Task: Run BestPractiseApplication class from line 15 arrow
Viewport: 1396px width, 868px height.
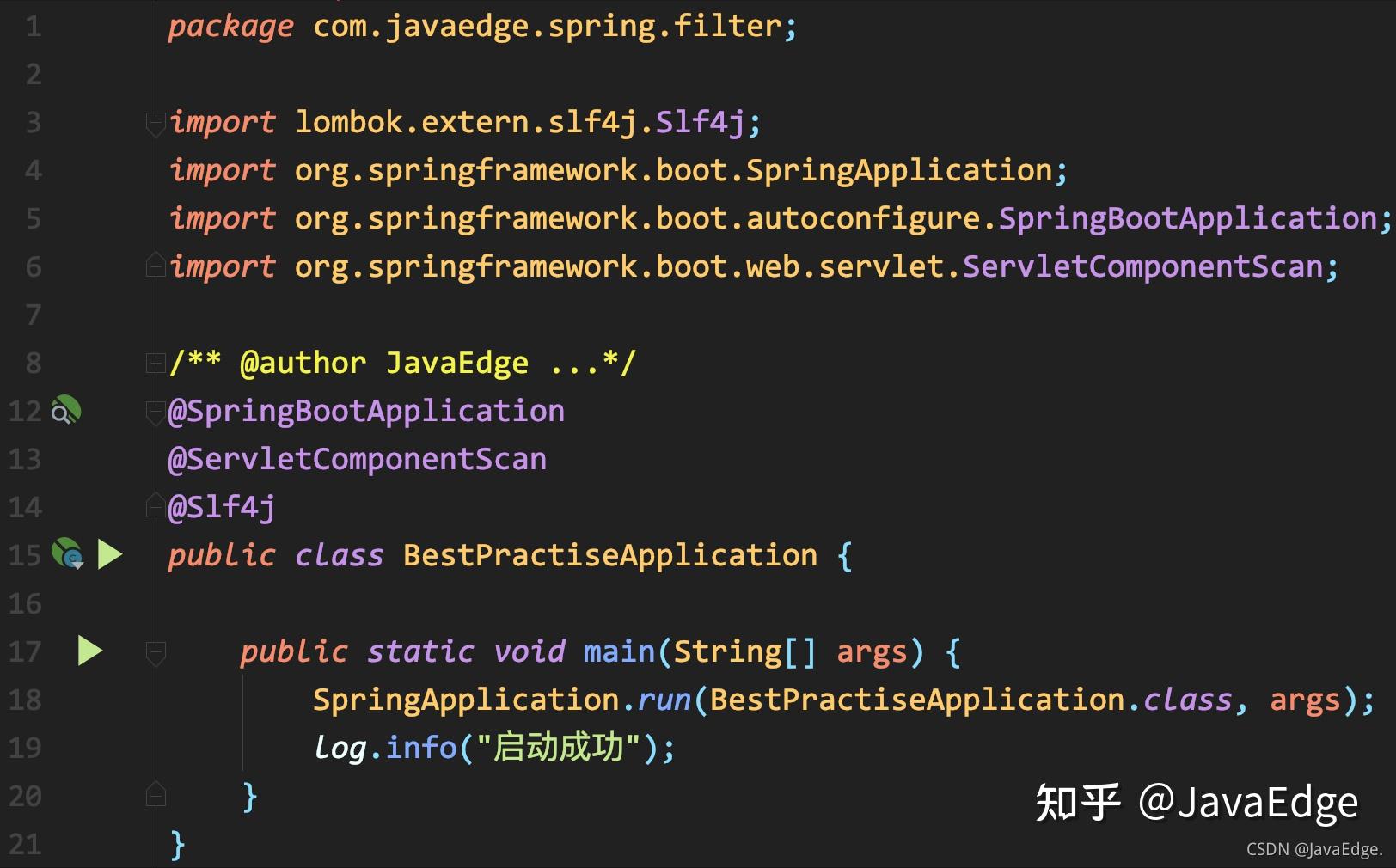Action: coord(110,555)
